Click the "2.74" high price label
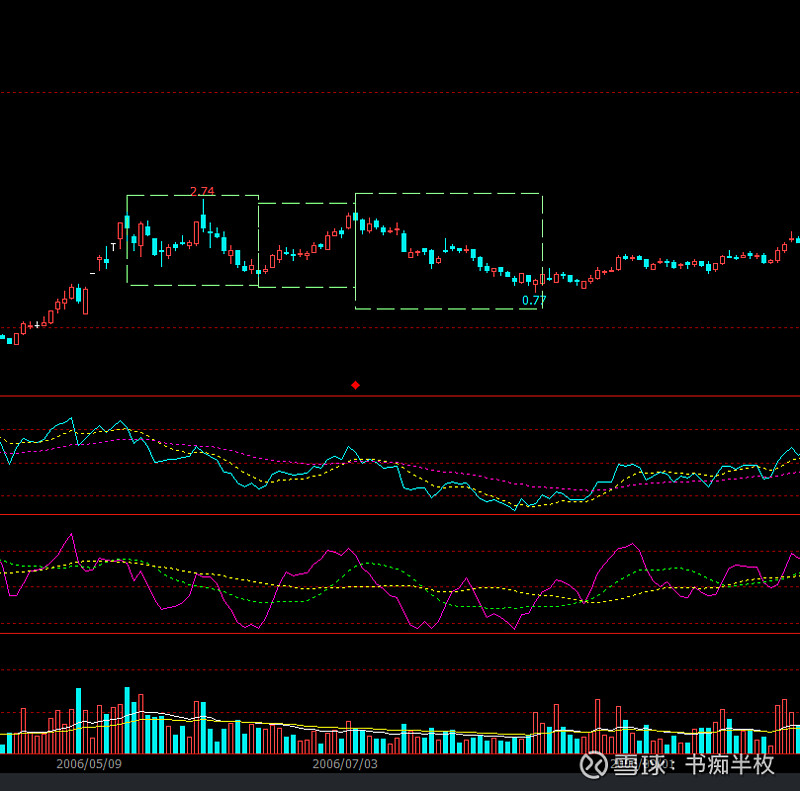Screen dimensions: 800x791 click(x=202, y=191)
